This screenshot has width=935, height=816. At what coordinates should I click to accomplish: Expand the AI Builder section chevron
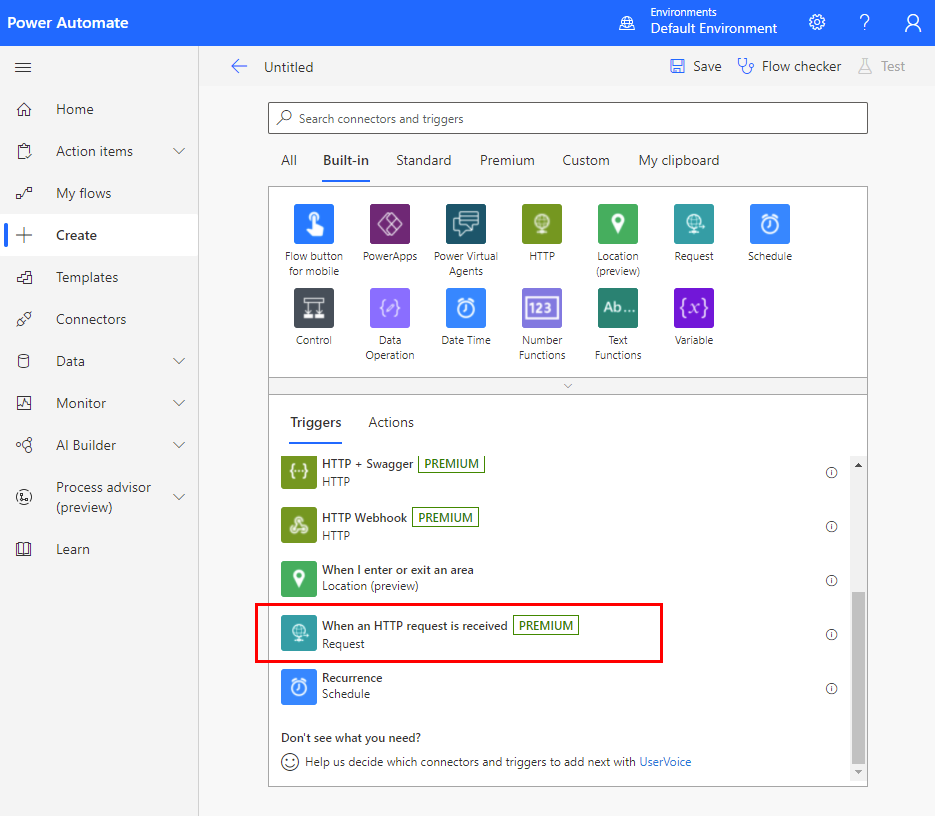179,445
